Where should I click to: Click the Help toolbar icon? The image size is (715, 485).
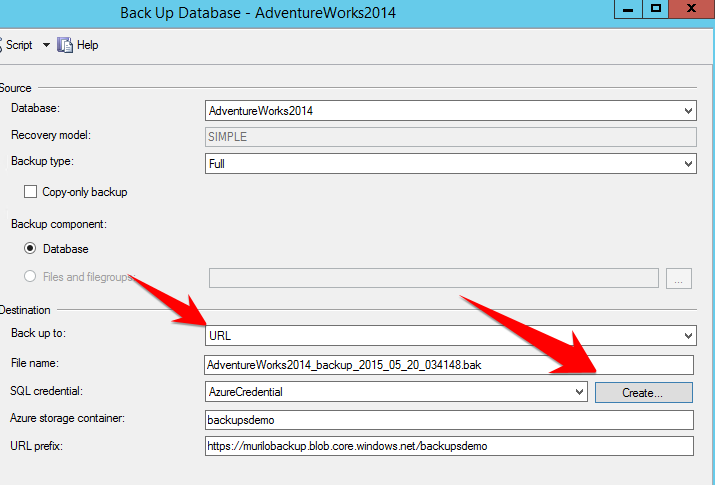coord(65,45)
